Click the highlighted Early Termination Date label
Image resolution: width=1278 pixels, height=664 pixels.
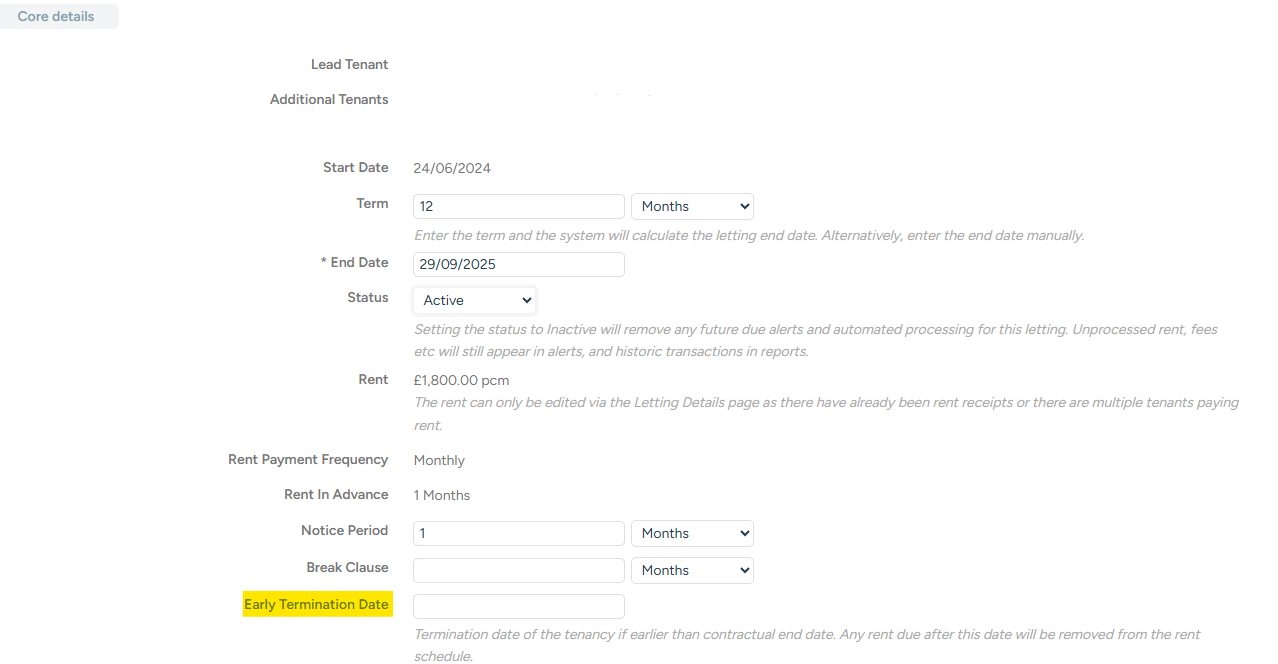tap(316, 604)
